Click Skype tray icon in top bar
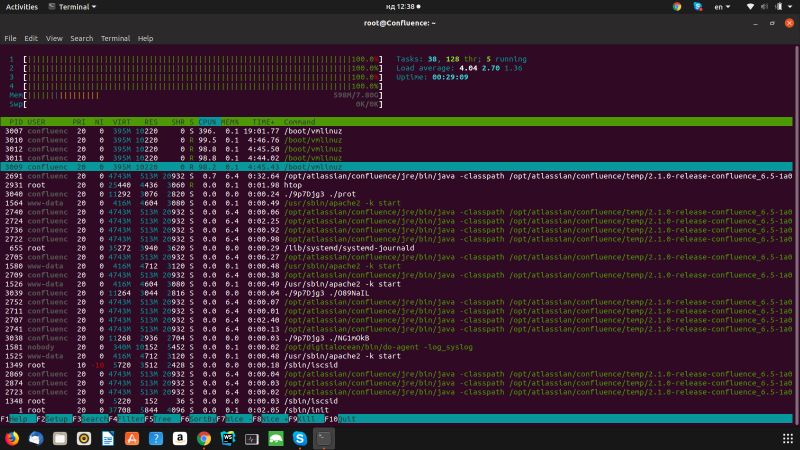Screen dimensions: 800x450 pos(697,7)
